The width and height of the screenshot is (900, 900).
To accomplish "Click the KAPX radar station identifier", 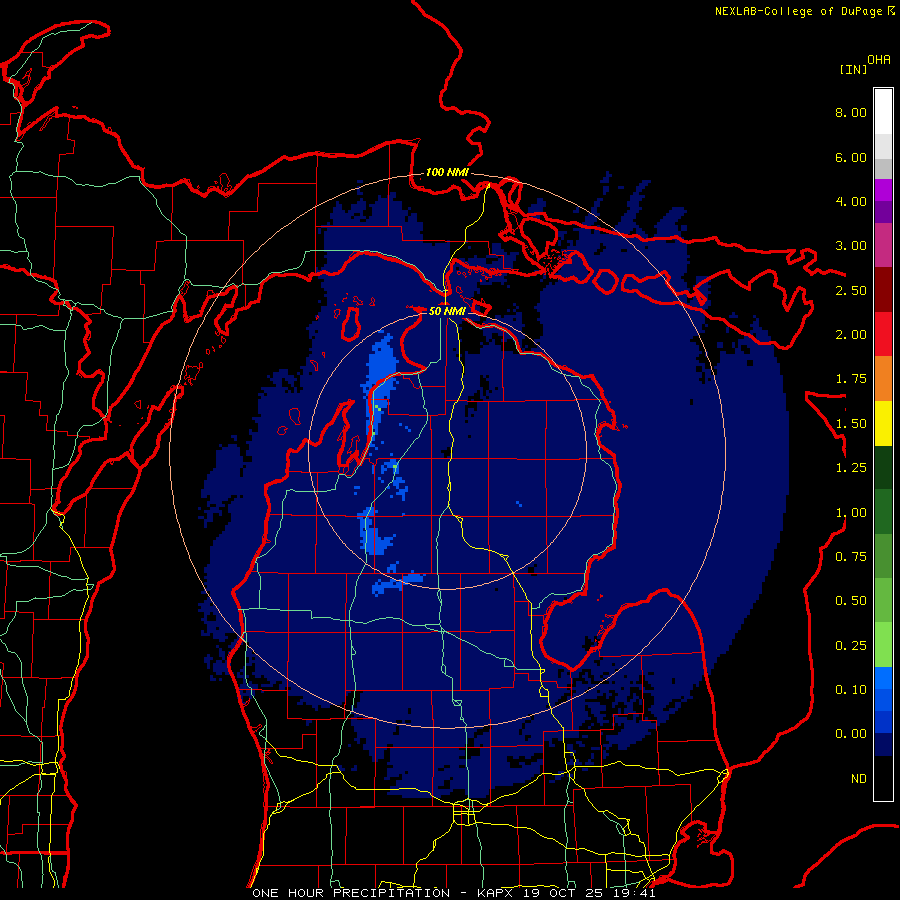I will coord(497,893).
